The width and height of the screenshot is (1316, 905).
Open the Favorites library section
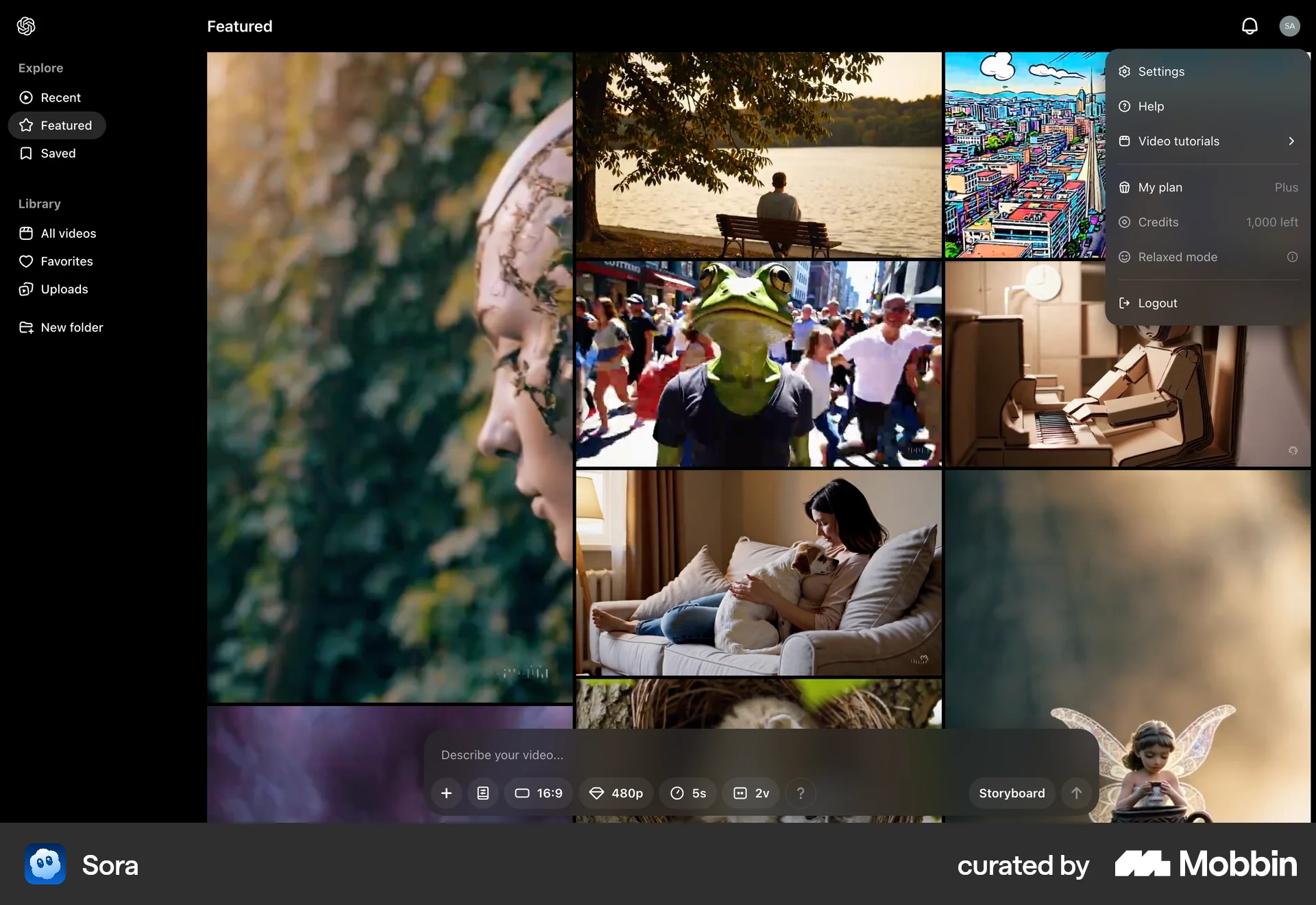[66, 261]
